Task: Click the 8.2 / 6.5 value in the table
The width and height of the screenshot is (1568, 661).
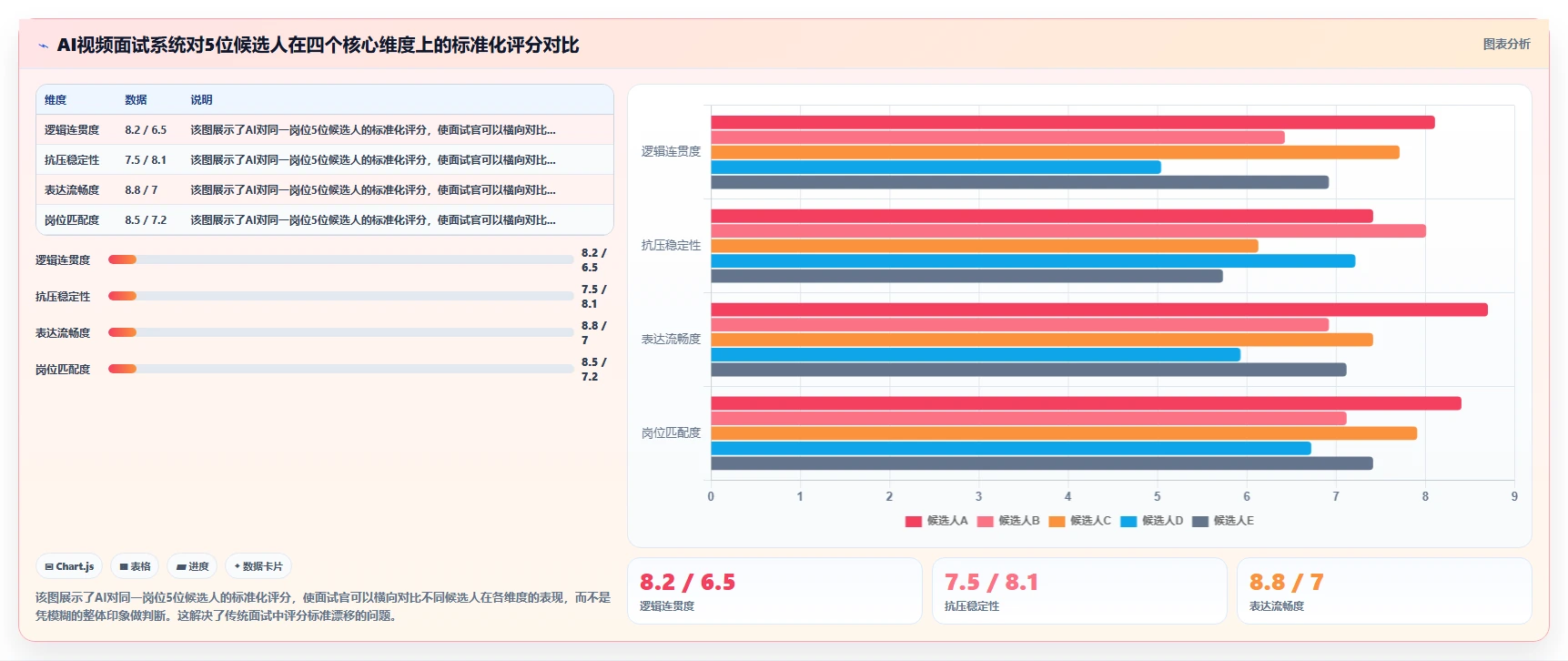Action: pyautogui.click(x=146, y=130)
